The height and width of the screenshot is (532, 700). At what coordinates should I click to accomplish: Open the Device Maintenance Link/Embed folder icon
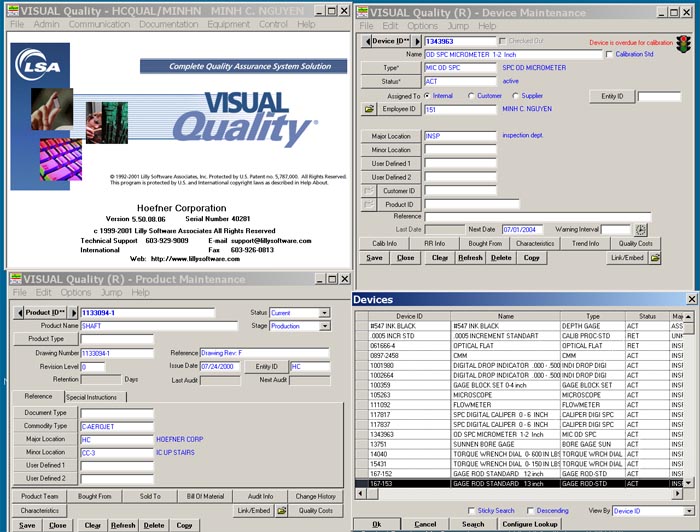click(x=656, y=257)
